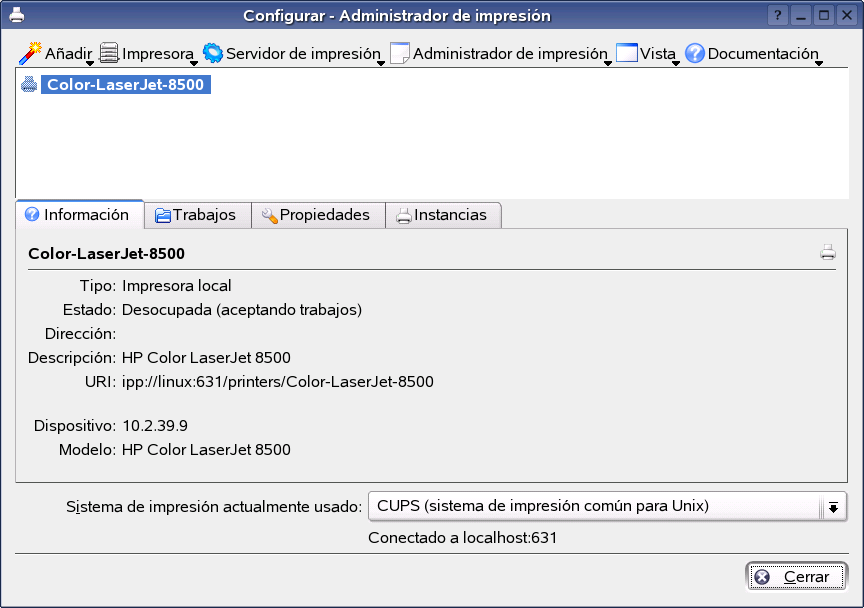Click the Documentación help icon
Viewport: 864px width, 608px height.
(x=695, y=53)
